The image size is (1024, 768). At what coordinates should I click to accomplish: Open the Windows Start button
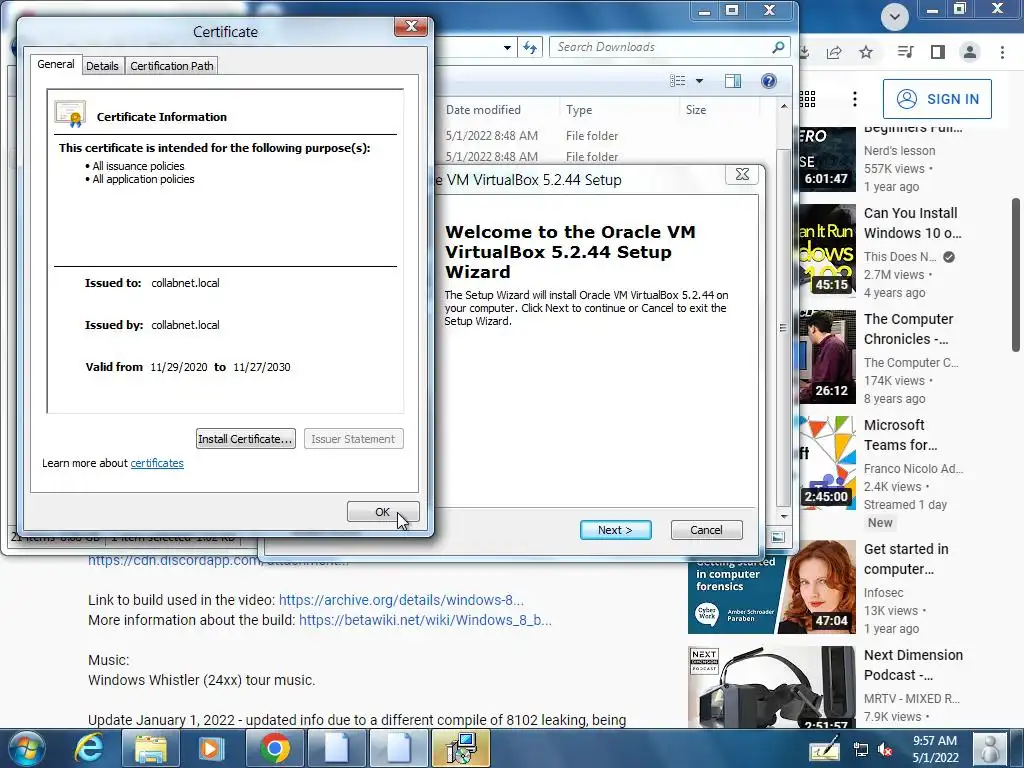point(27,748)
